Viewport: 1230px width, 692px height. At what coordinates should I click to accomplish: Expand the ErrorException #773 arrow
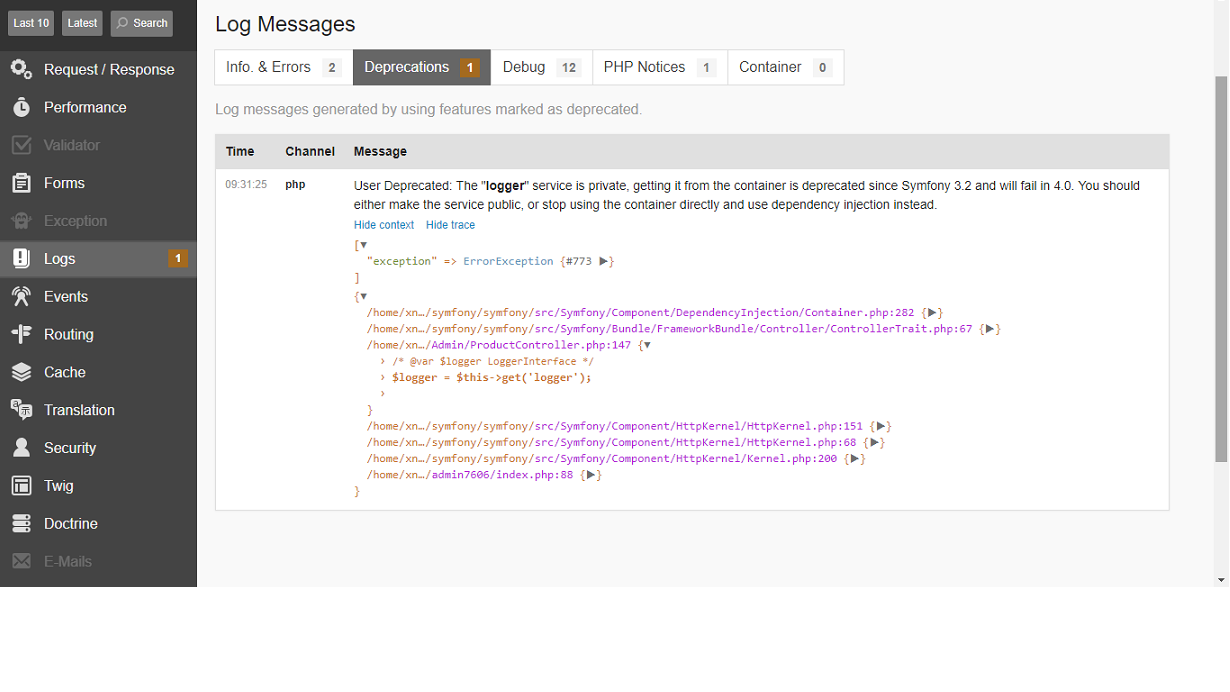pos(603,261)
